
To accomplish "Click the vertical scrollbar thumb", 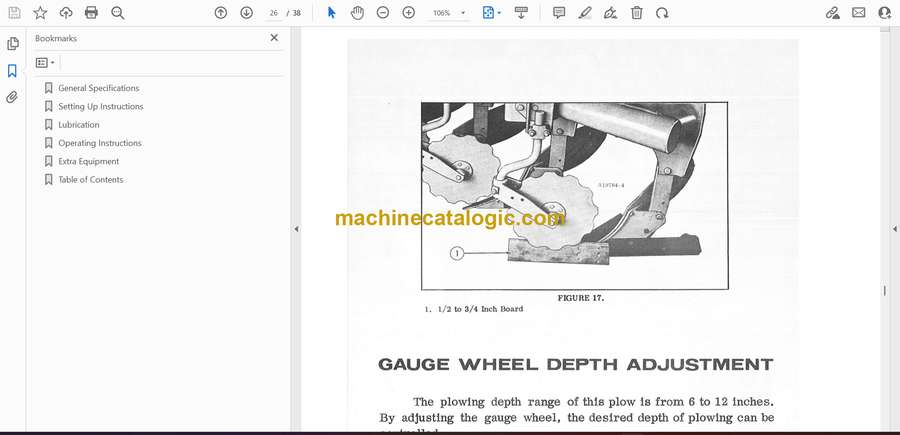I will coord(885,291).
